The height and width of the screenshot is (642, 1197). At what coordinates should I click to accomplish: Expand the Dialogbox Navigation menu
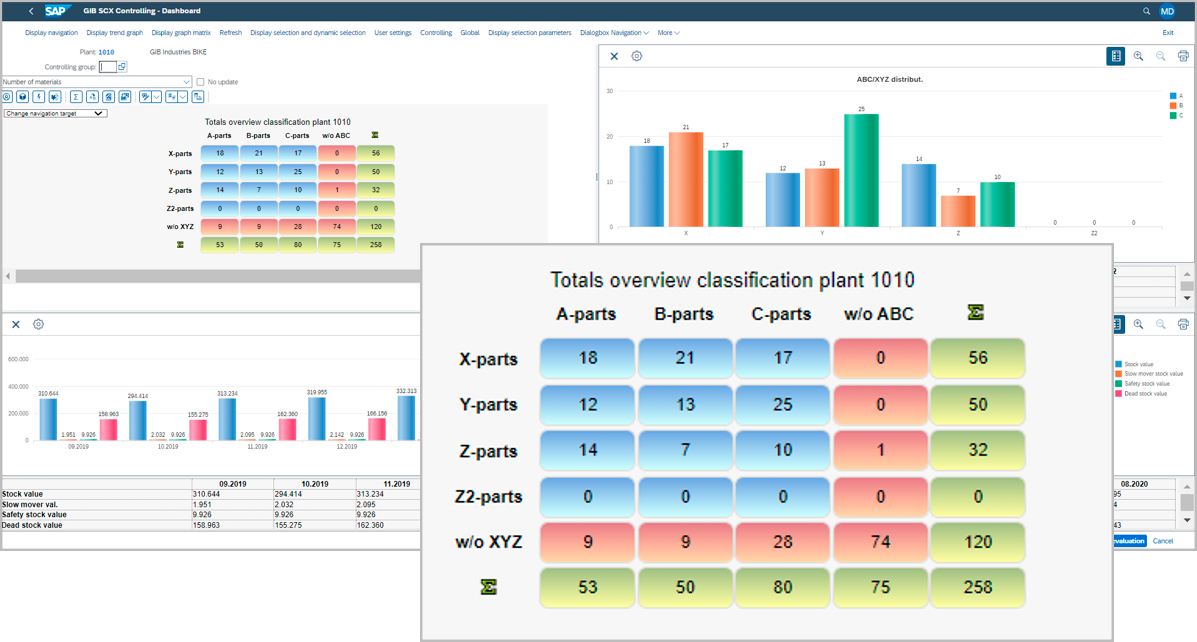[x=614, y=32]
